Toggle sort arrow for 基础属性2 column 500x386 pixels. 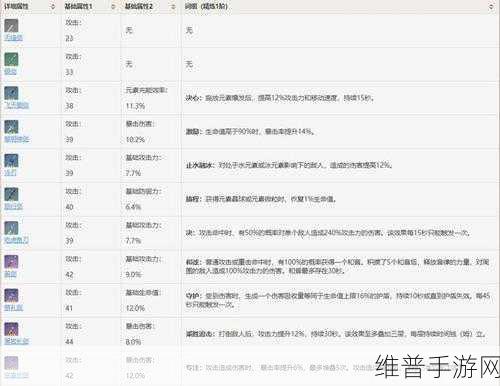point(173,6)
